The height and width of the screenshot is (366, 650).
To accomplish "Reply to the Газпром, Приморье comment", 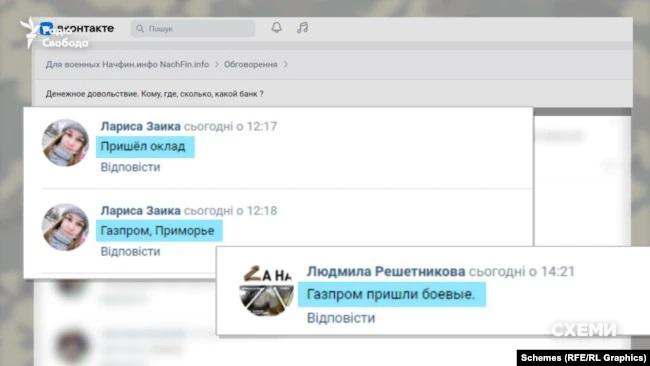I will [x=130, y=252].
